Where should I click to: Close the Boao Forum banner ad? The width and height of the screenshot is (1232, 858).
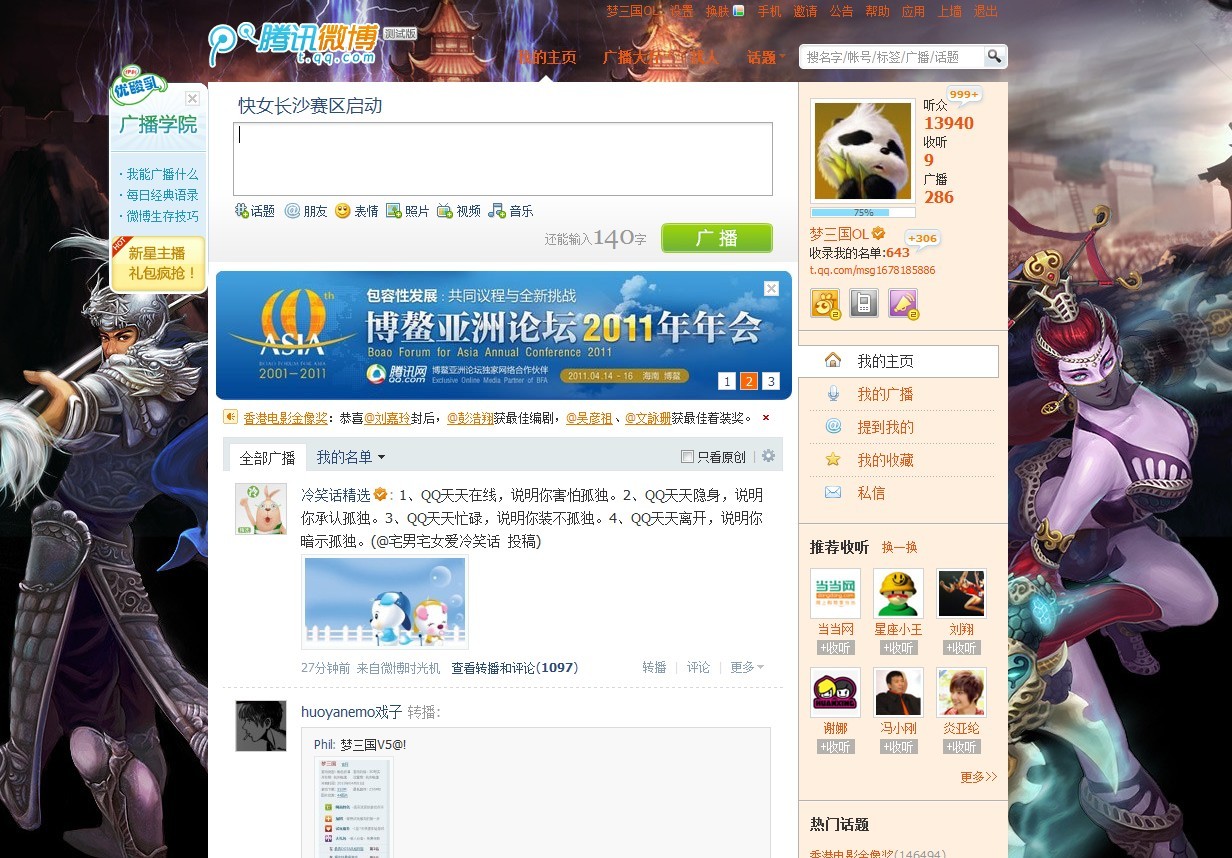pyautogui.click(x=771, y=288)
